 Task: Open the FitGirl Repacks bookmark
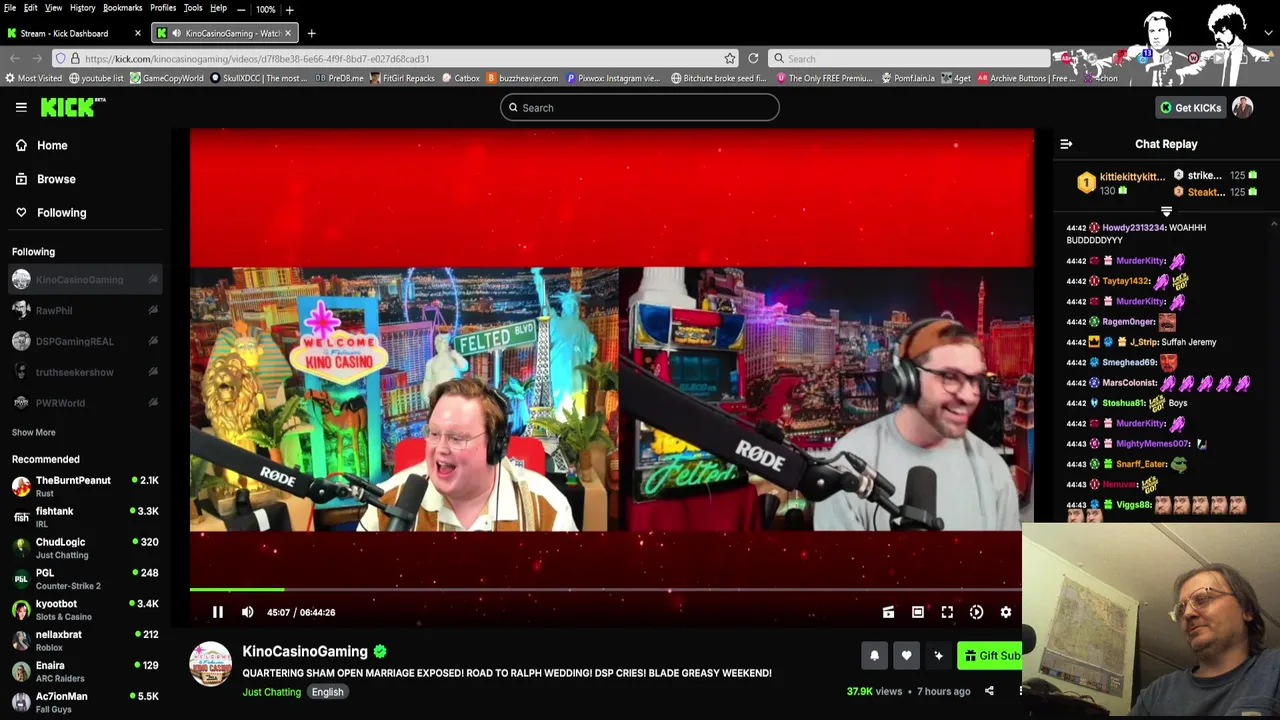pyautogui.click(x=402, y=78)
